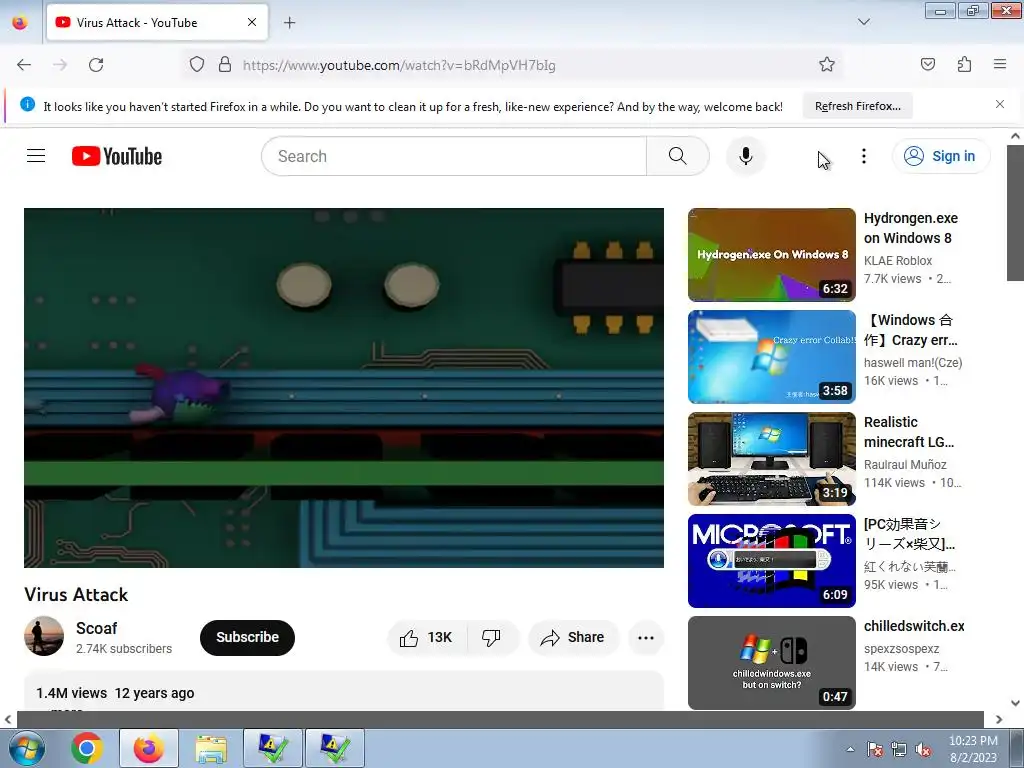Image resolution: width=1024 pixels, height=768 pixels.
Task: Save to Pocket icon in toolbar
Action: [x=927, y=64]
